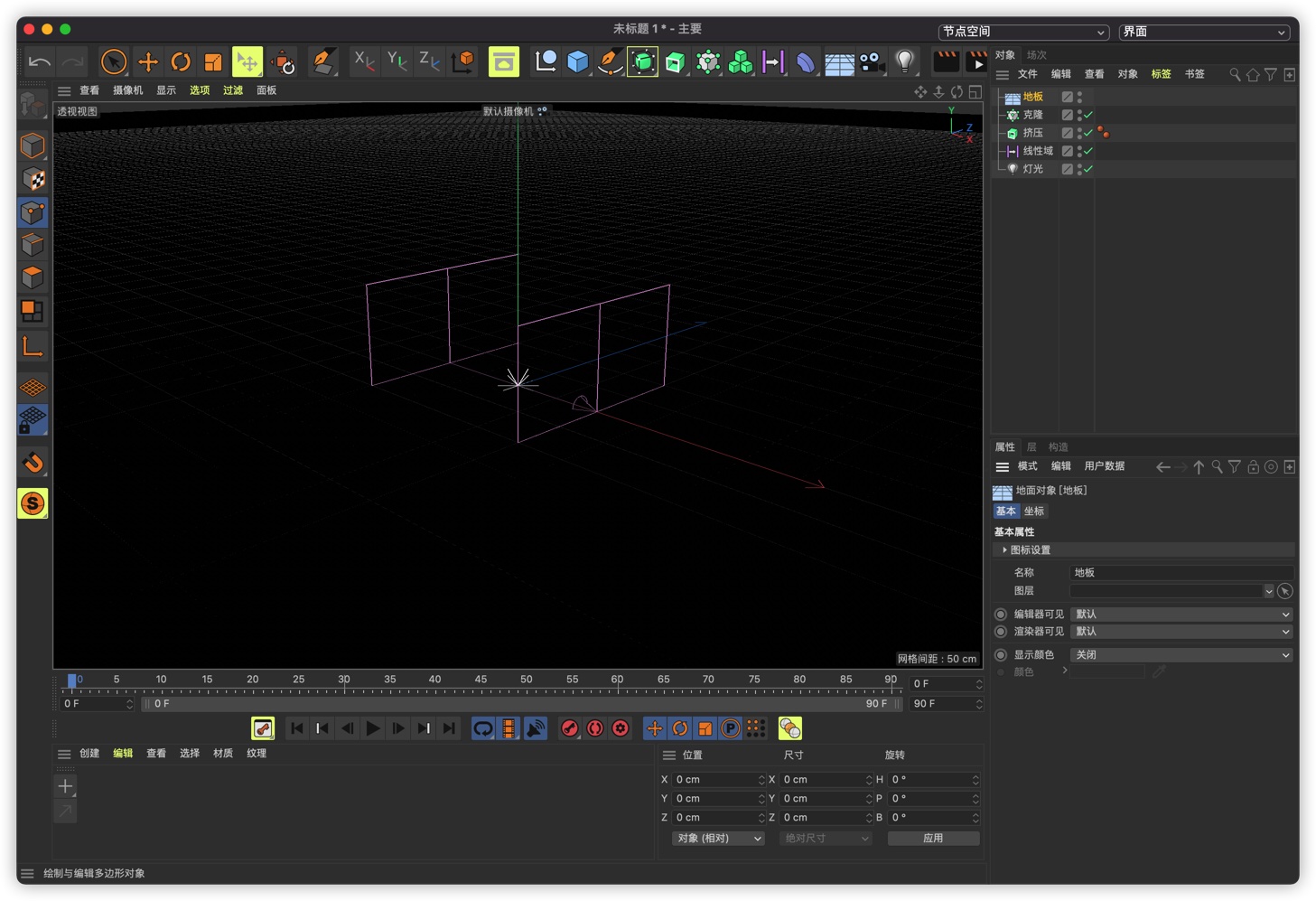Click the Camera object icon
1316x901 pixels.
(x=872, y=61)
